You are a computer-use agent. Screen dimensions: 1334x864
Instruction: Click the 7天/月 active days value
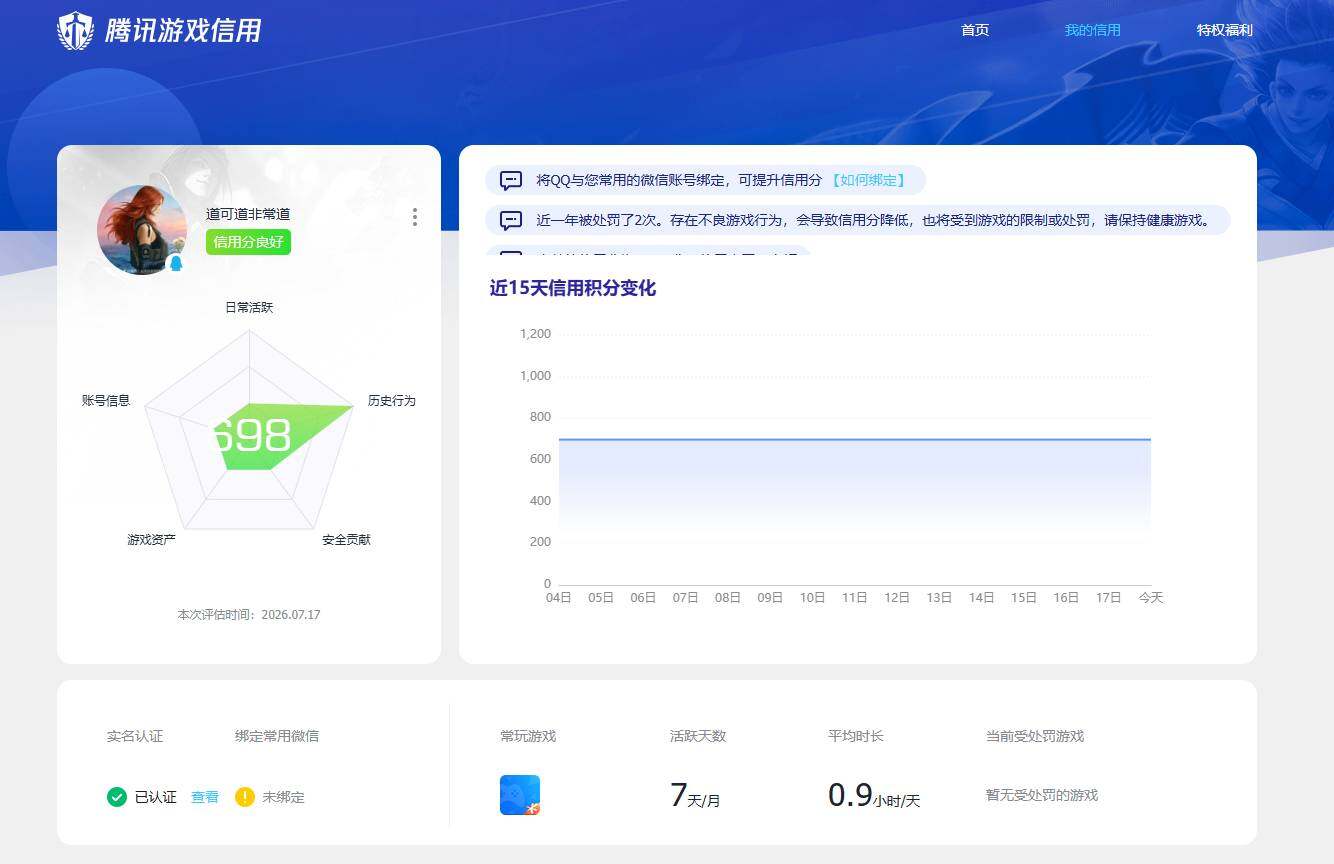tap(695, 796)
